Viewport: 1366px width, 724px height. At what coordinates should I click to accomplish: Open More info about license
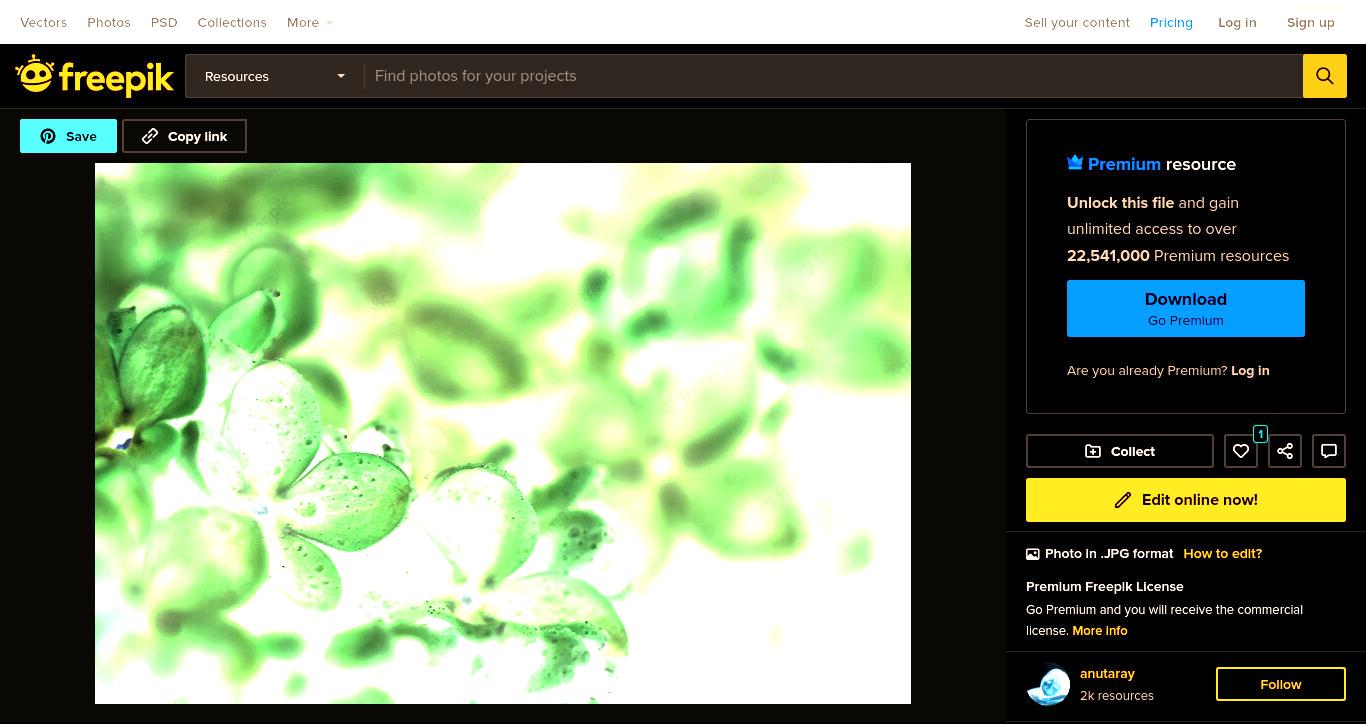(x=1100, y=631)
